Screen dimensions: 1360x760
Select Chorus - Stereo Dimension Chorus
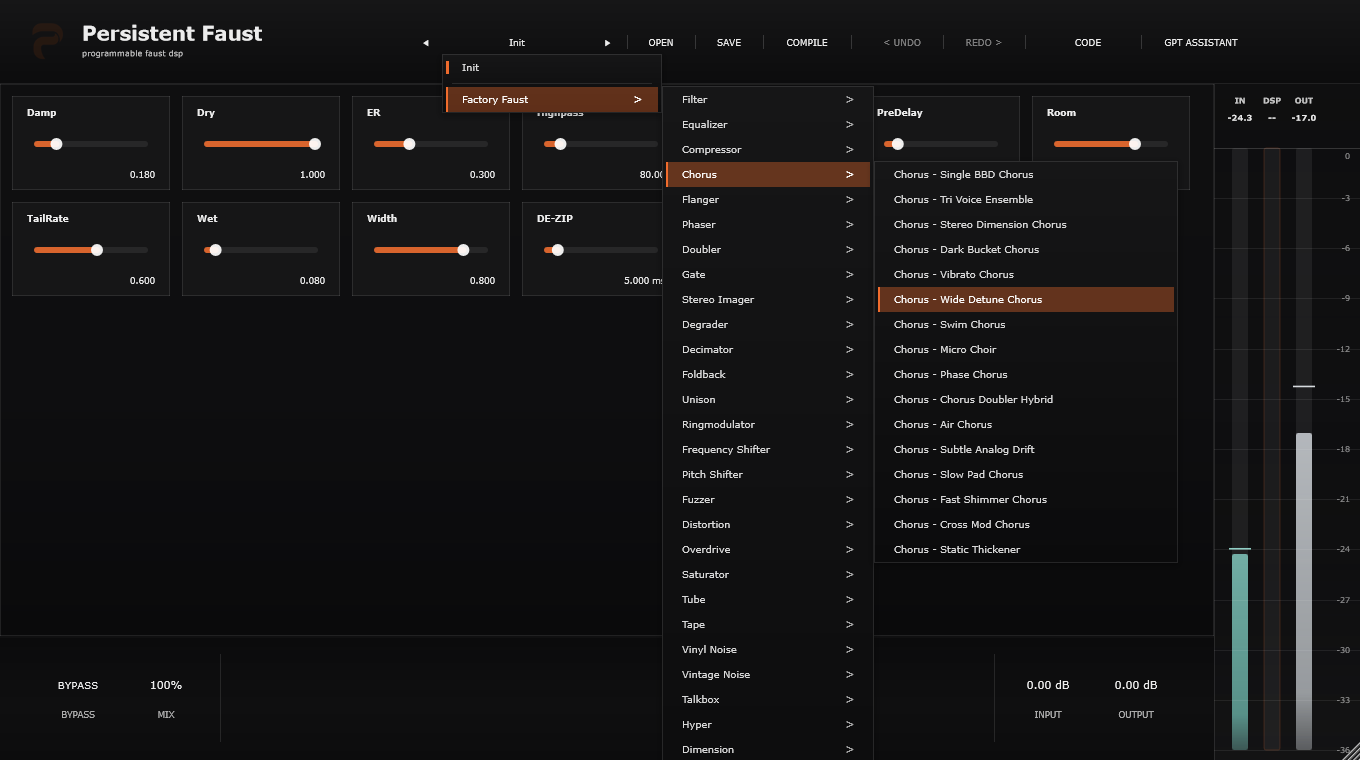(x=1026, y=225)
